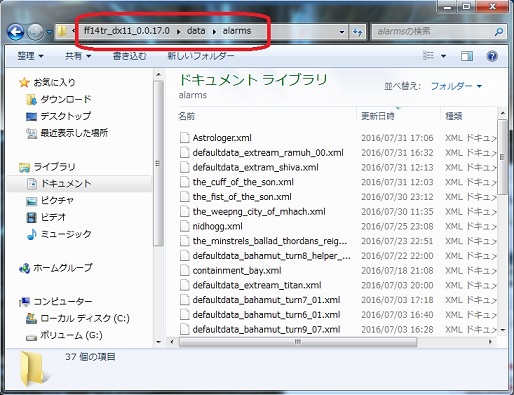The height and width of the screenshot is (395, 514).
Task: Select defaultdata_bahamut_turn9_07.xml
Action: [266, 329]
